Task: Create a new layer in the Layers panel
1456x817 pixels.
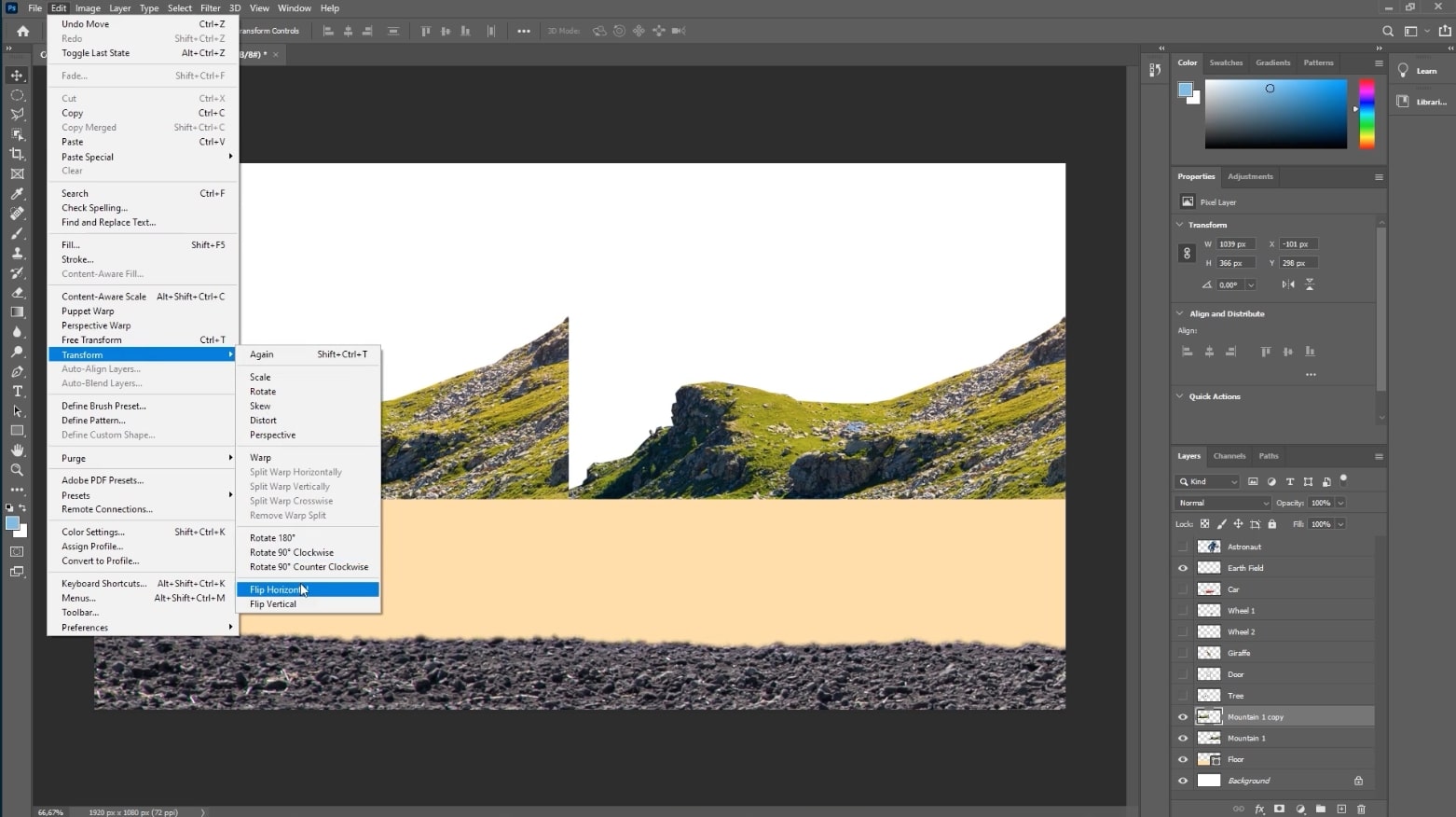Action: [x=1340, y=810]
